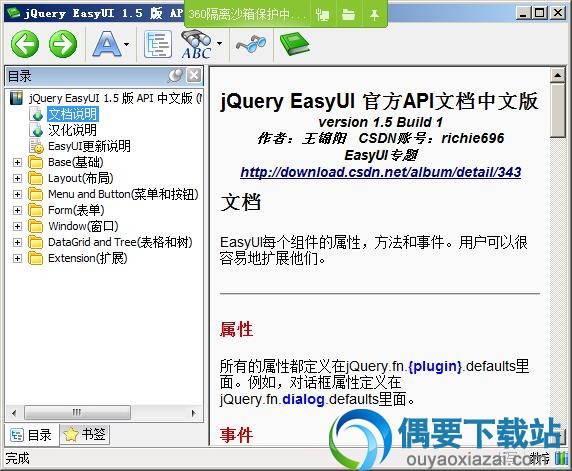Toggle the contents tree panel icon
The width and height of the screenshot is (572, 471).
coord(158,44)
